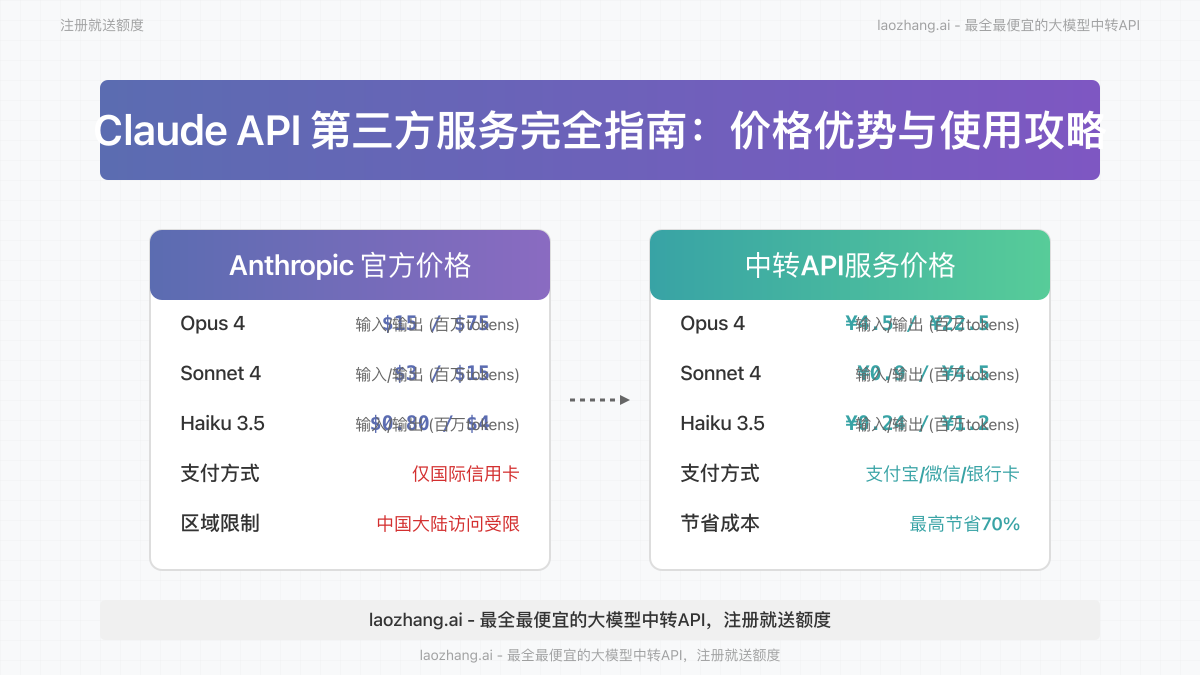Click 'Sonnet 4' in the Anthropic 官方价格 card
This screenshot has width=1200, height=675.
click(x=220, y=373)
